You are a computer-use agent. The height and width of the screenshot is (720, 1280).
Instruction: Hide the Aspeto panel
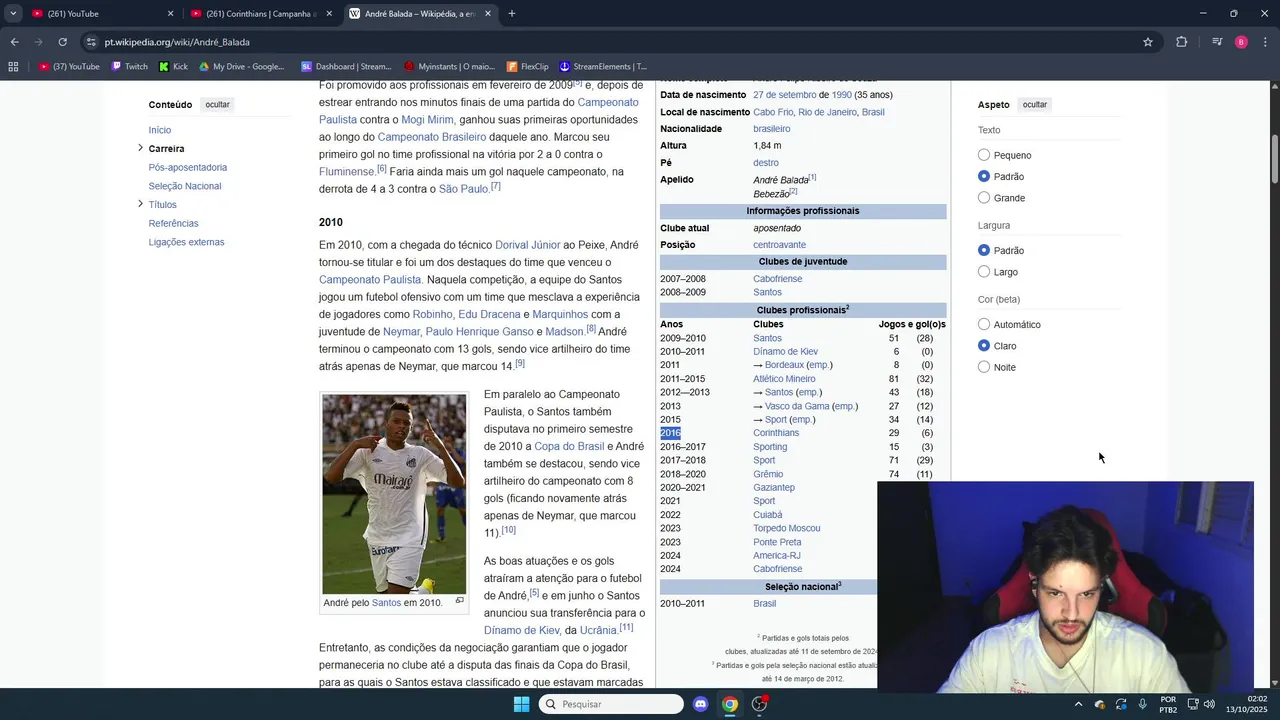pyautogui.click(x=1035, y=105)
